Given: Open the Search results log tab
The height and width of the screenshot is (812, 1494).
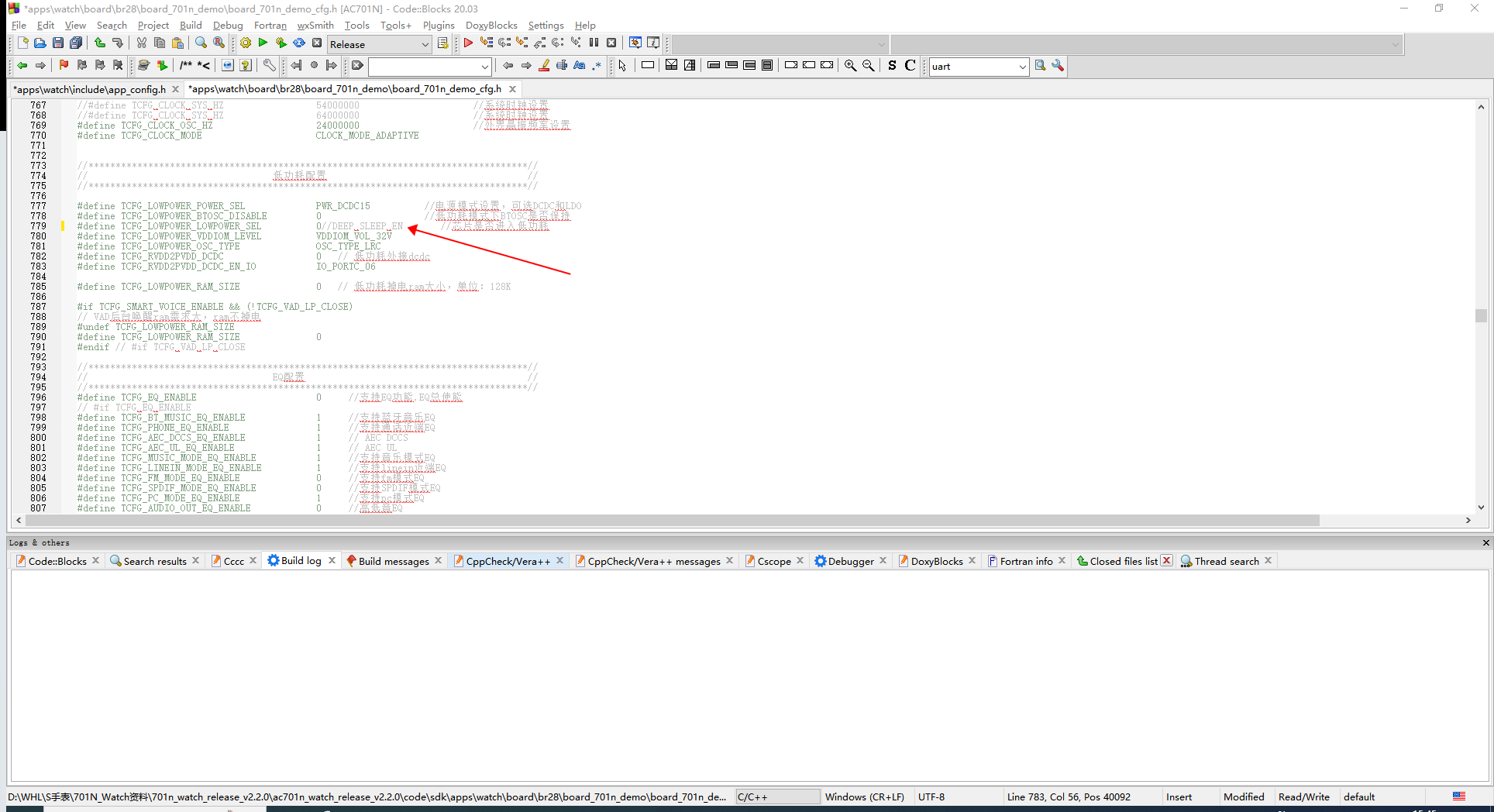Looking at the screenshot, I should tap(155, 561).
